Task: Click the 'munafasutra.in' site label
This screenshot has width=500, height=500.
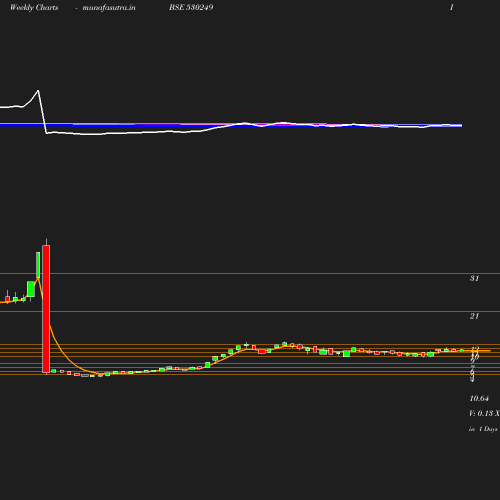Action: pos(109,7)
